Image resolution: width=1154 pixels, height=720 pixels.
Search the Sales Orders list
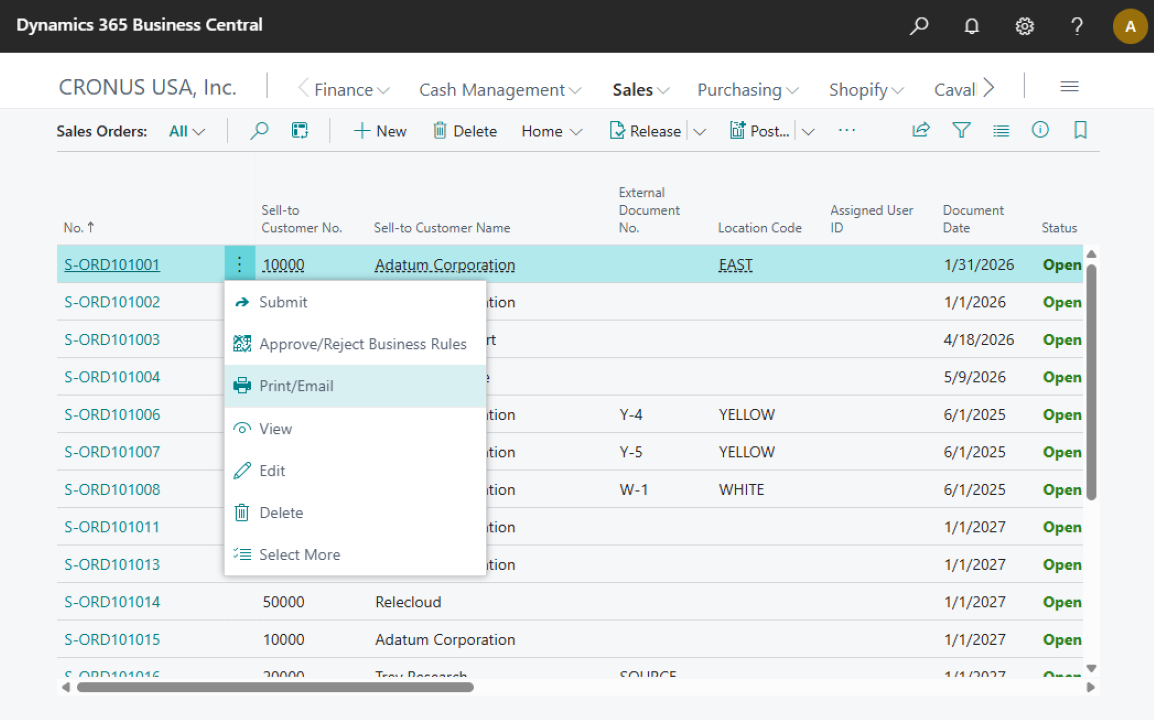coord(259,131)
